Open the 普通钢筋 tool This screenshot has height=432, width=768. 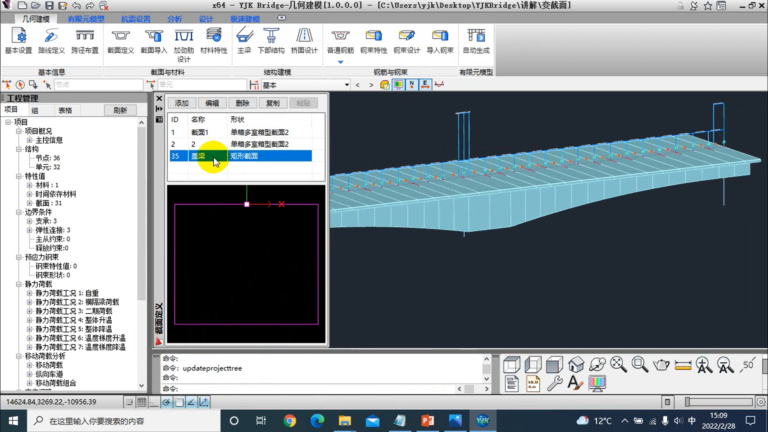coord(340,41)
